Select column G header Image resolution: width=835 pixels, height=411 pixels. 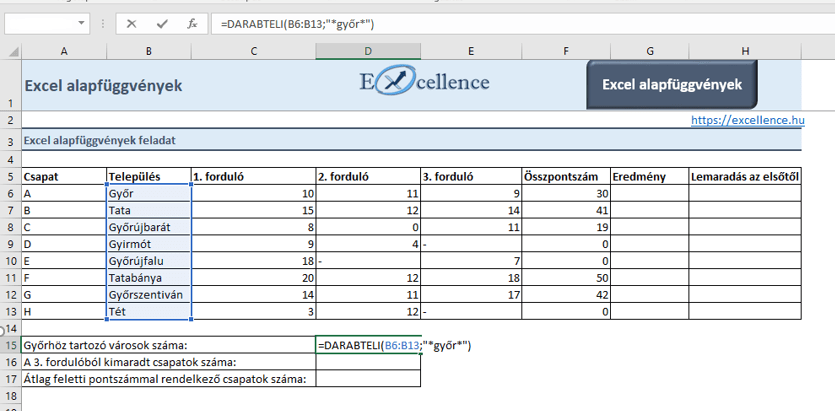pyautogui.click(x=650, y=51)
